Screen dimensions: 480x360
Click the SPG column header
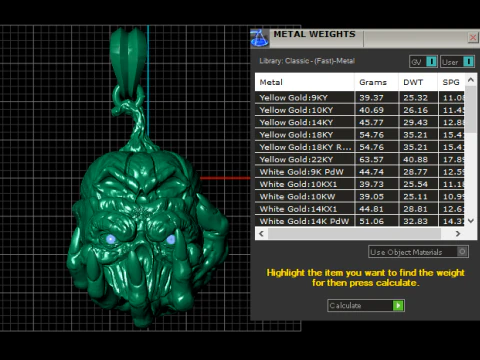(451, 82)
